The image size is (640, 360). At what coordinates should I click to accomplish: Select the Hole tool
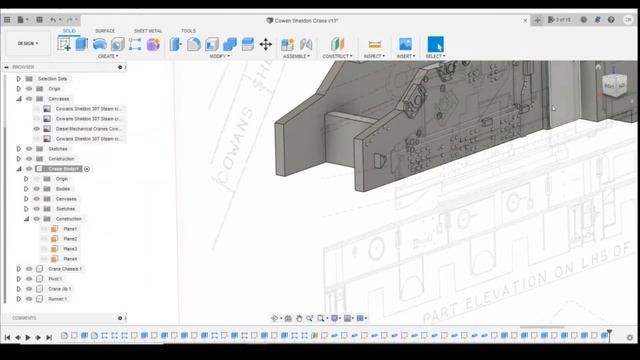tap(118, 44)
